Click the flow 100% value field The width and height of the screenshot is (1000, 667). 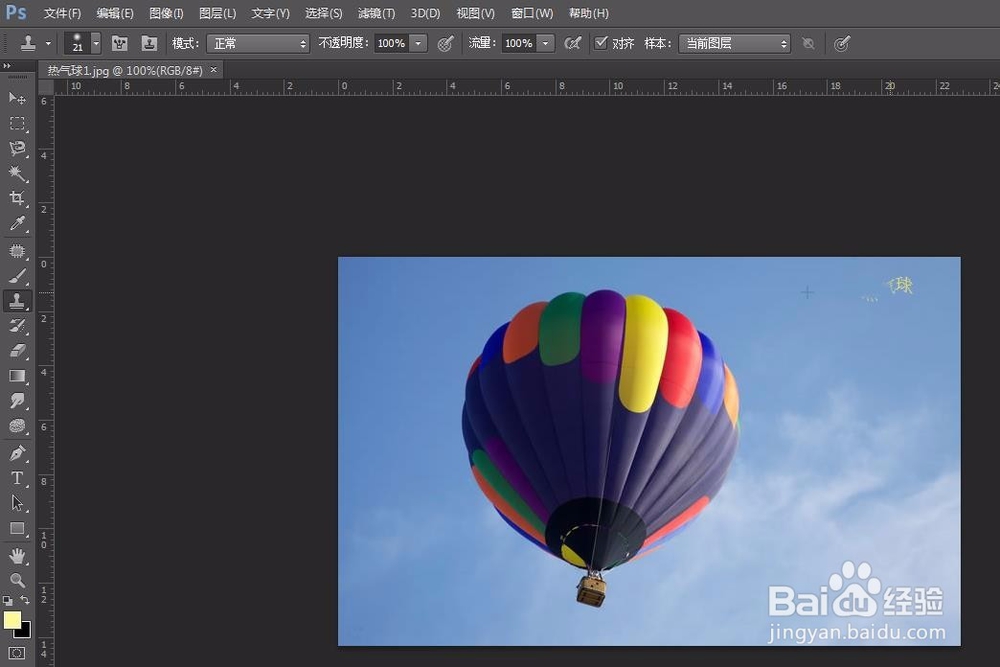519,43
